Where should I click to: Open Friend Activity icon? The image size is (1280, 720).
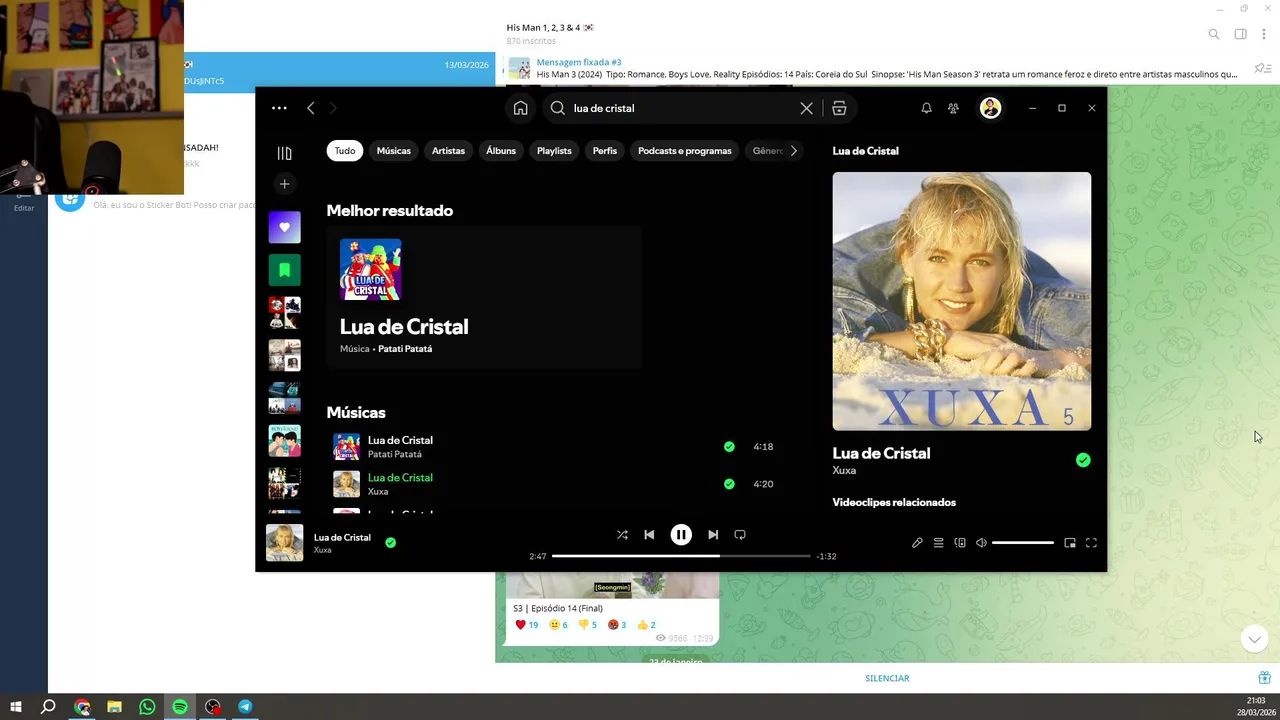[953, 108]
